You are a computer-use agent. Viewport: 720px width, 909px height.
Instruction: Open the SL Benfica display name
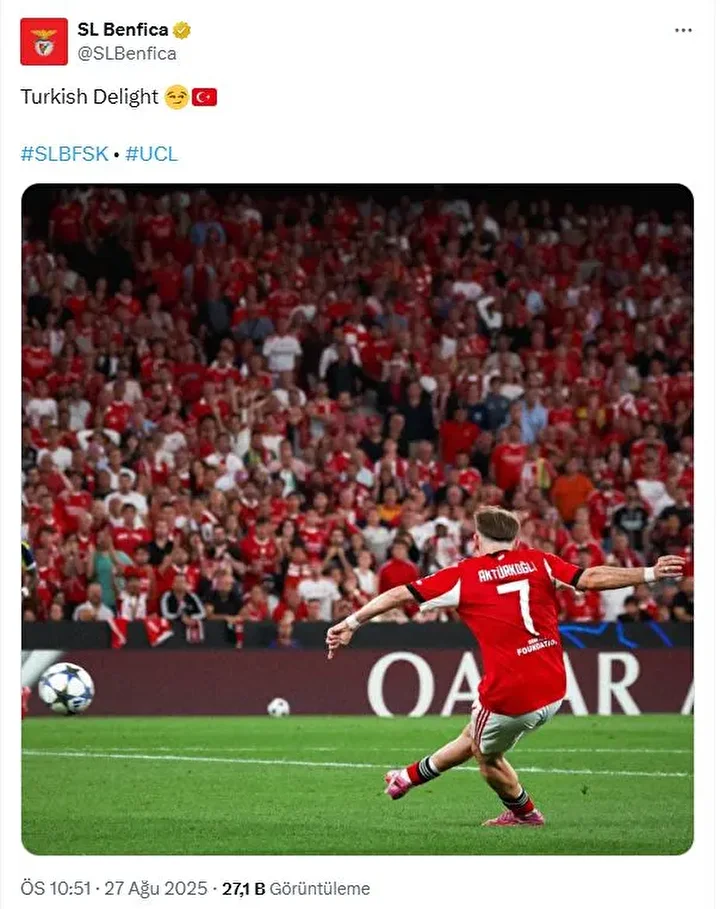pos(123,30)
